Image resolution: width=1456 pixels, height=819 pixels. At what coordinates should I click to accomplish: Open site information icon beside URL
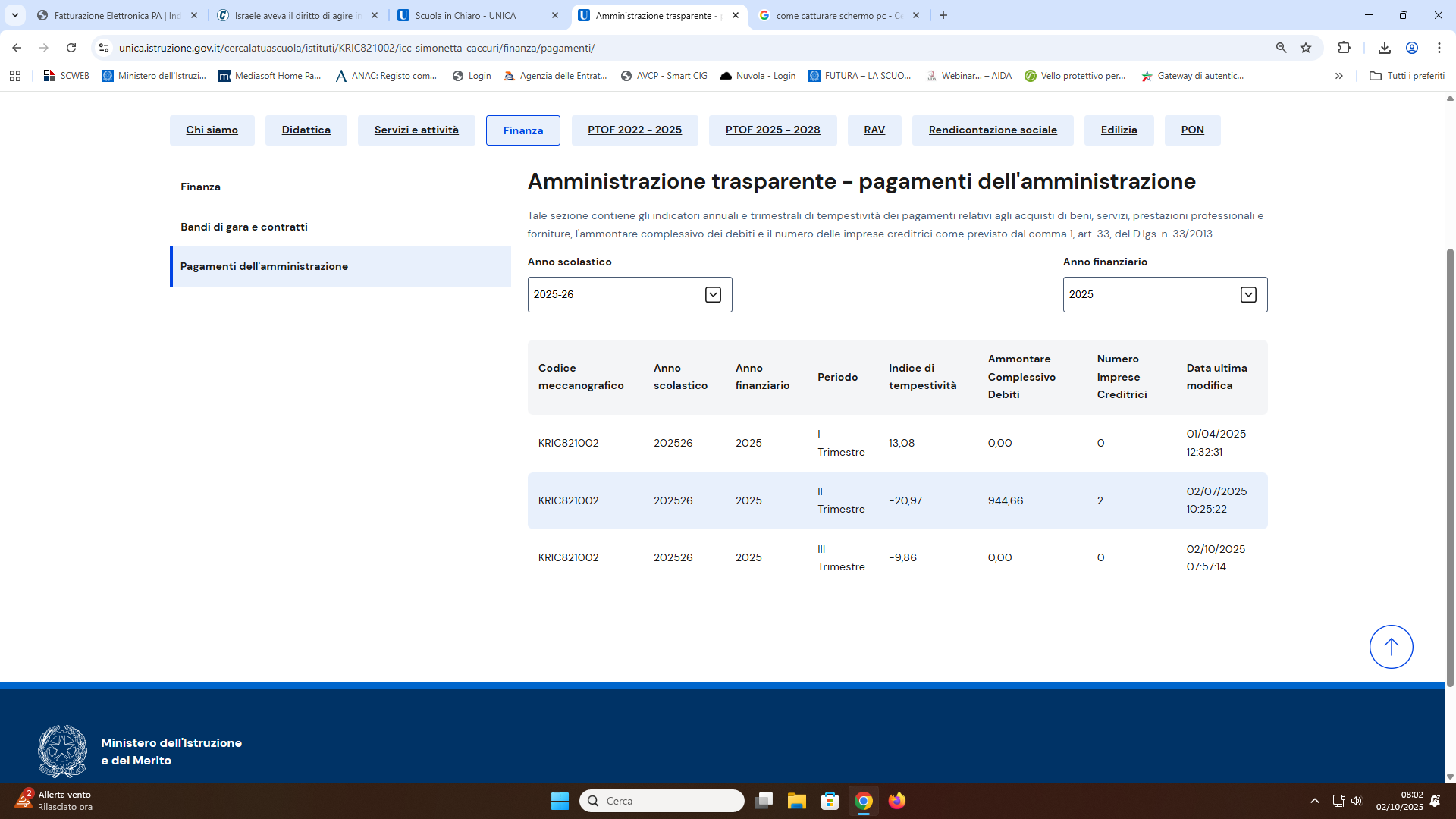104,48
